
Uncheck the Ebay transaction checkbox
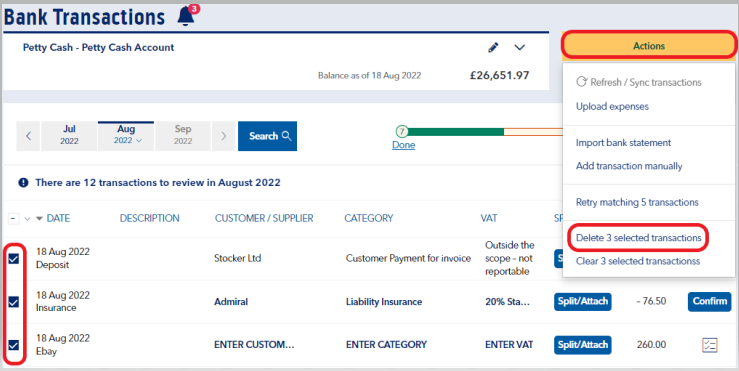14,345
